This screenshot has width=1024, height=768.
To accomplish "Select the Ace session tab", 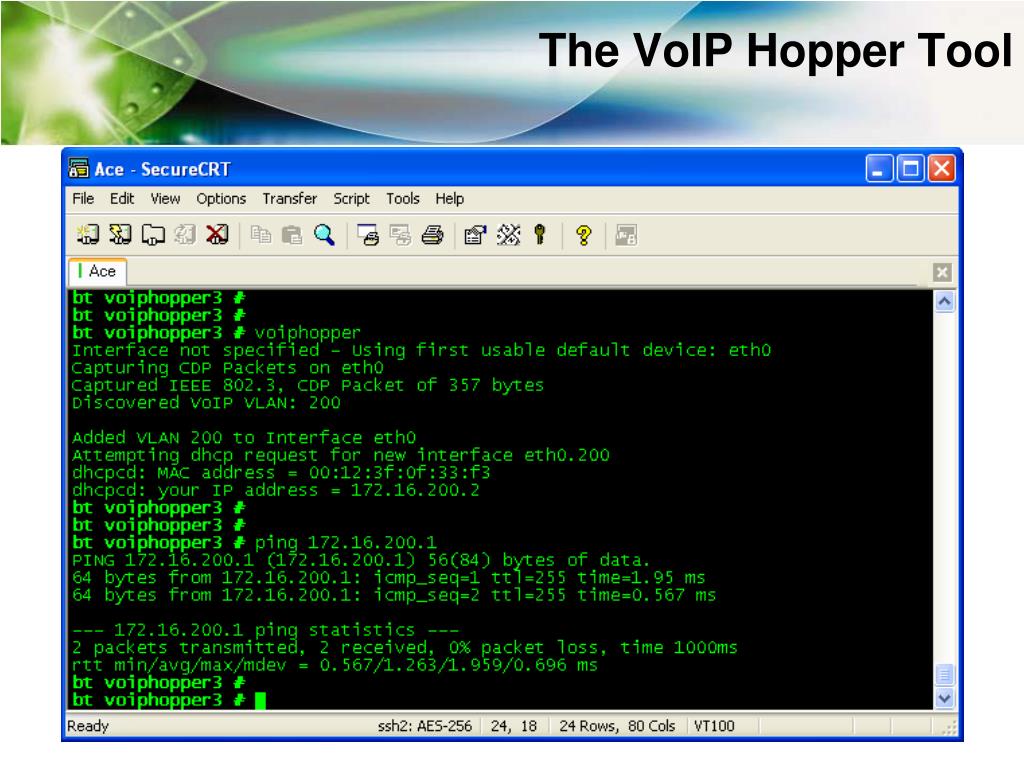I will tap(97, 271).
